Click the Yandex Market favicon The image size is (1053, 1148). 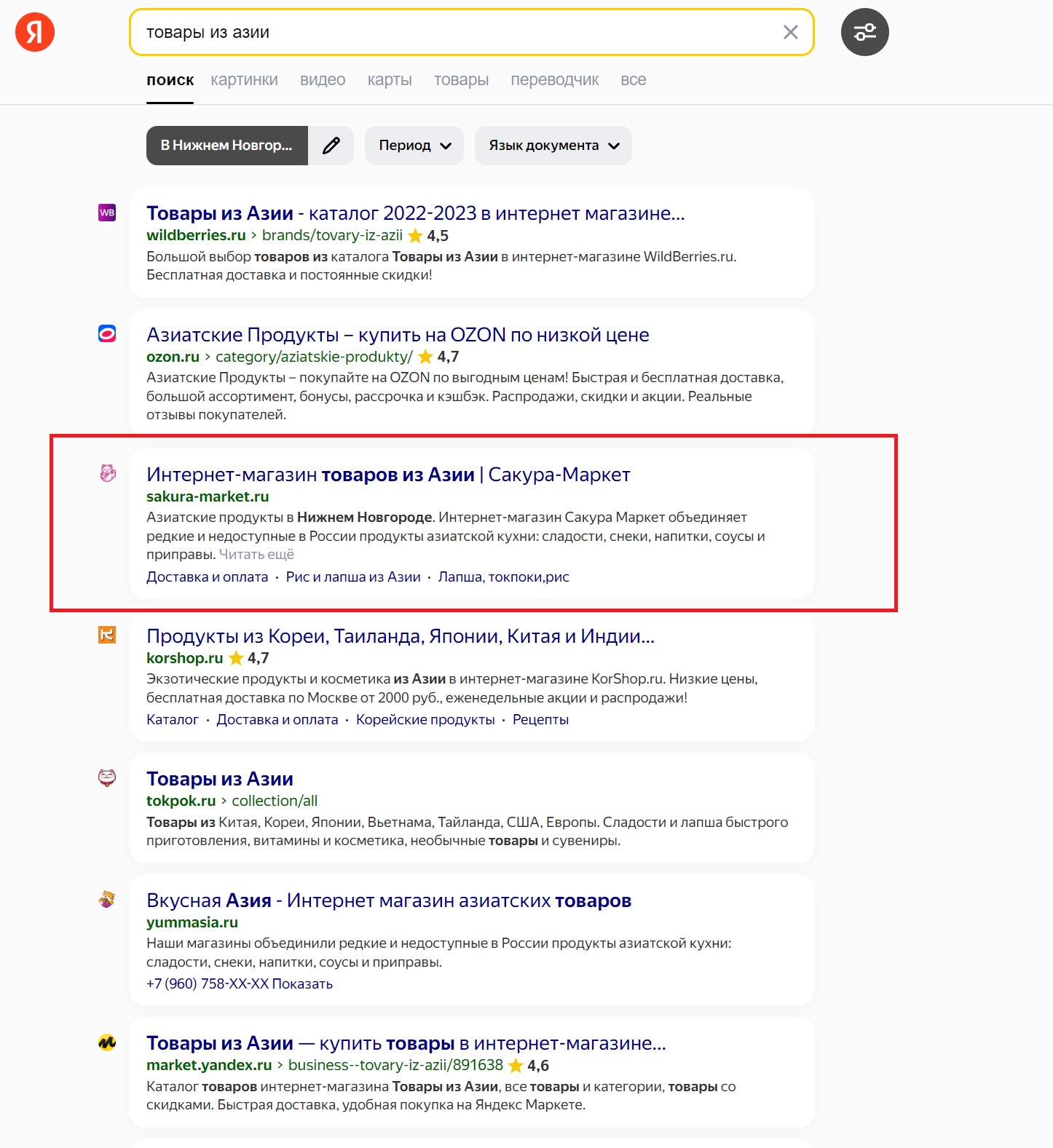point(107,1042)
